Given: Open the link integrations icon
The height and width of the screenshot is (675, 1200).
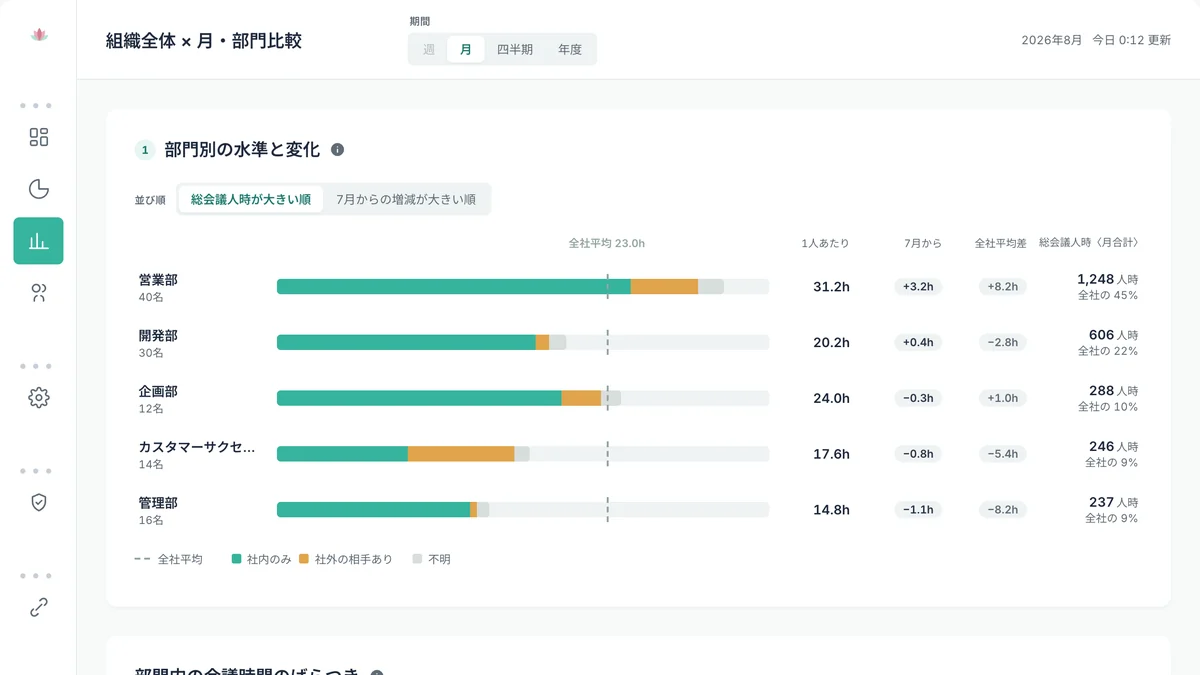Looking at the screenshot, I should pos(38,607).
